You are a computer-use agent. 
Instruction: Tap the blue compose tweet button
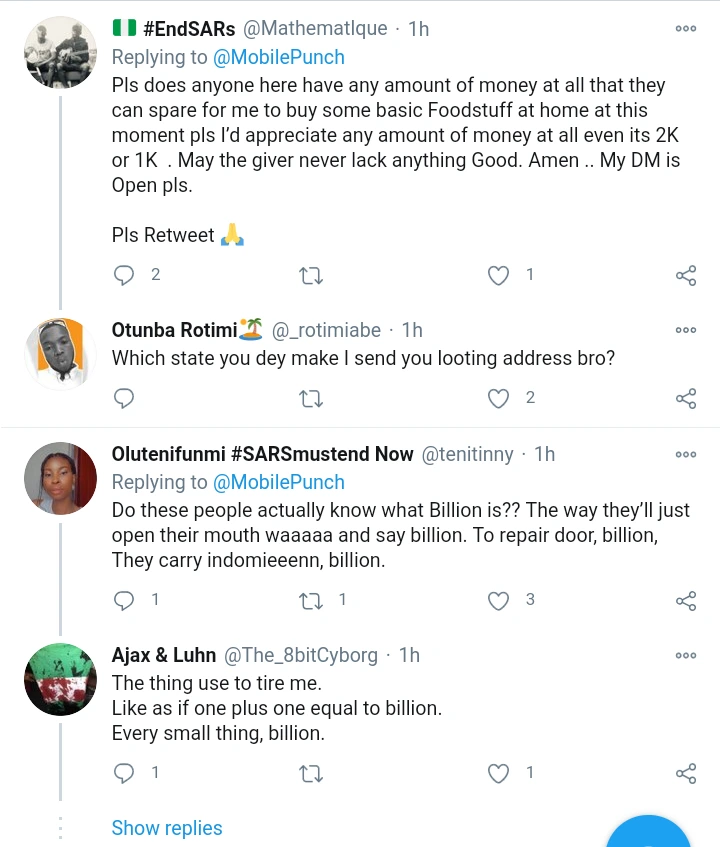(x=655, y=835)
